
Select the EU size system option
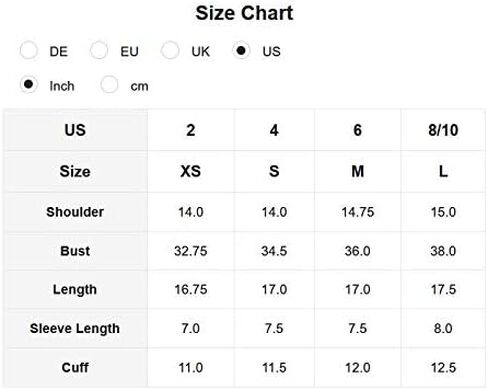point(99,51)
